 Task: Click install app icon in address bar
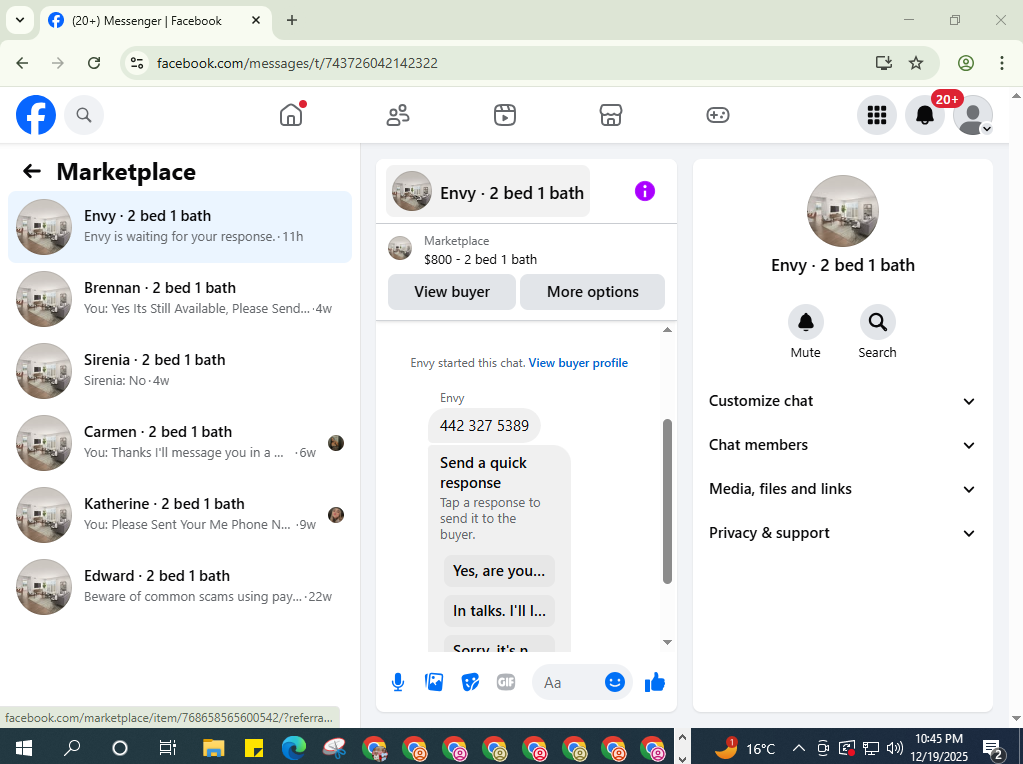click(x=883, y=63)
